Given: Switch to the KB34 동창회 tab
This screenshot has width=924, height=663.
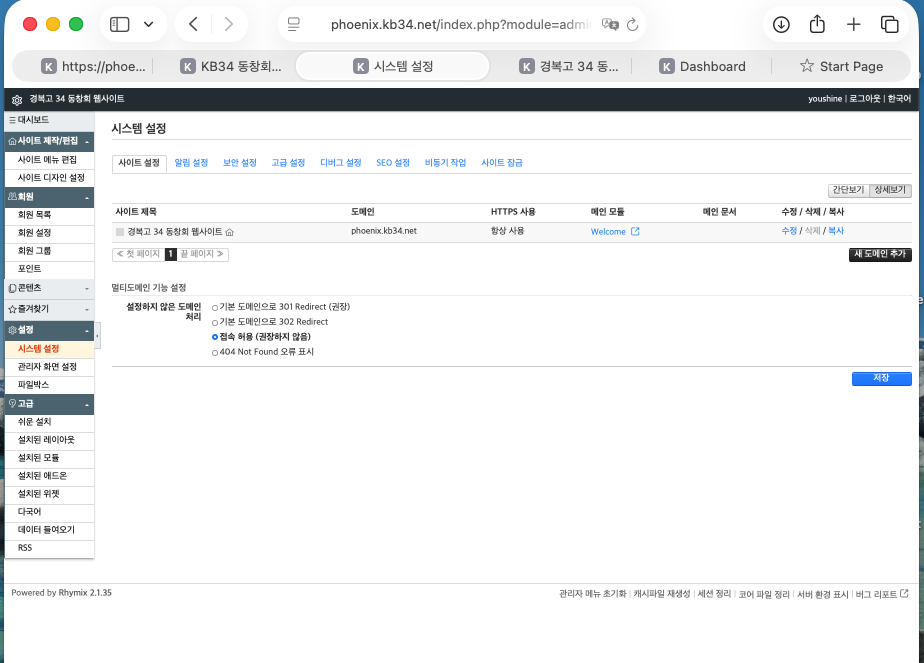Looking at the screenshot, I should 231,67.
